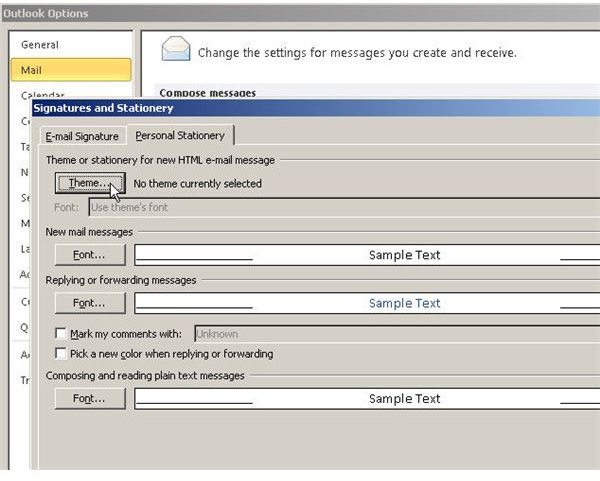Viewport: 600px width, 481px height.
Task: Select the Personal Stationery tab
Action: point(180,135)
